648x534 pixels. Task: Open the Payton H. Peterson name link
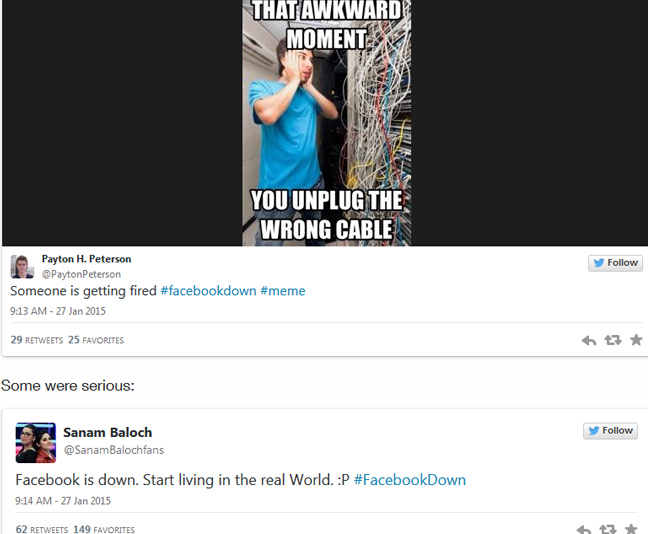tap(86, 259)
